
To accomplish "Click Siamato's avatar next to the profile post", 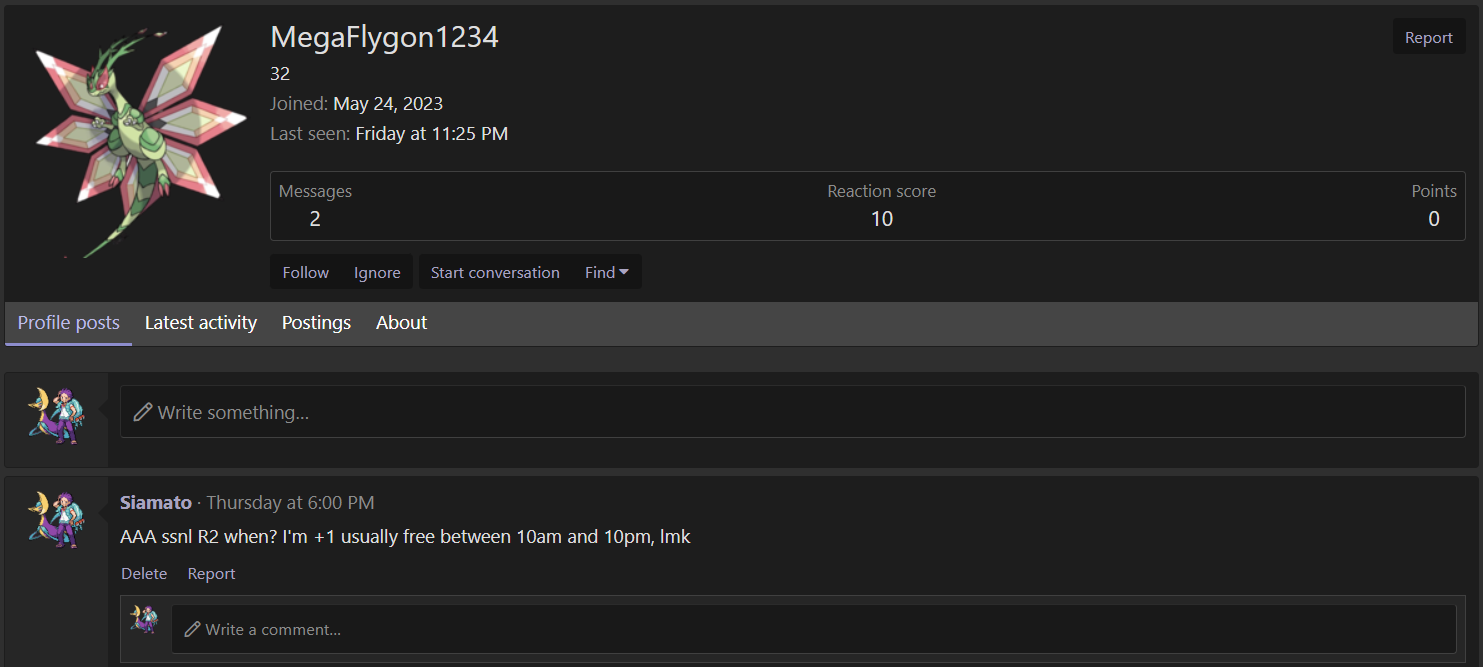I will click(x=56, y=519).
